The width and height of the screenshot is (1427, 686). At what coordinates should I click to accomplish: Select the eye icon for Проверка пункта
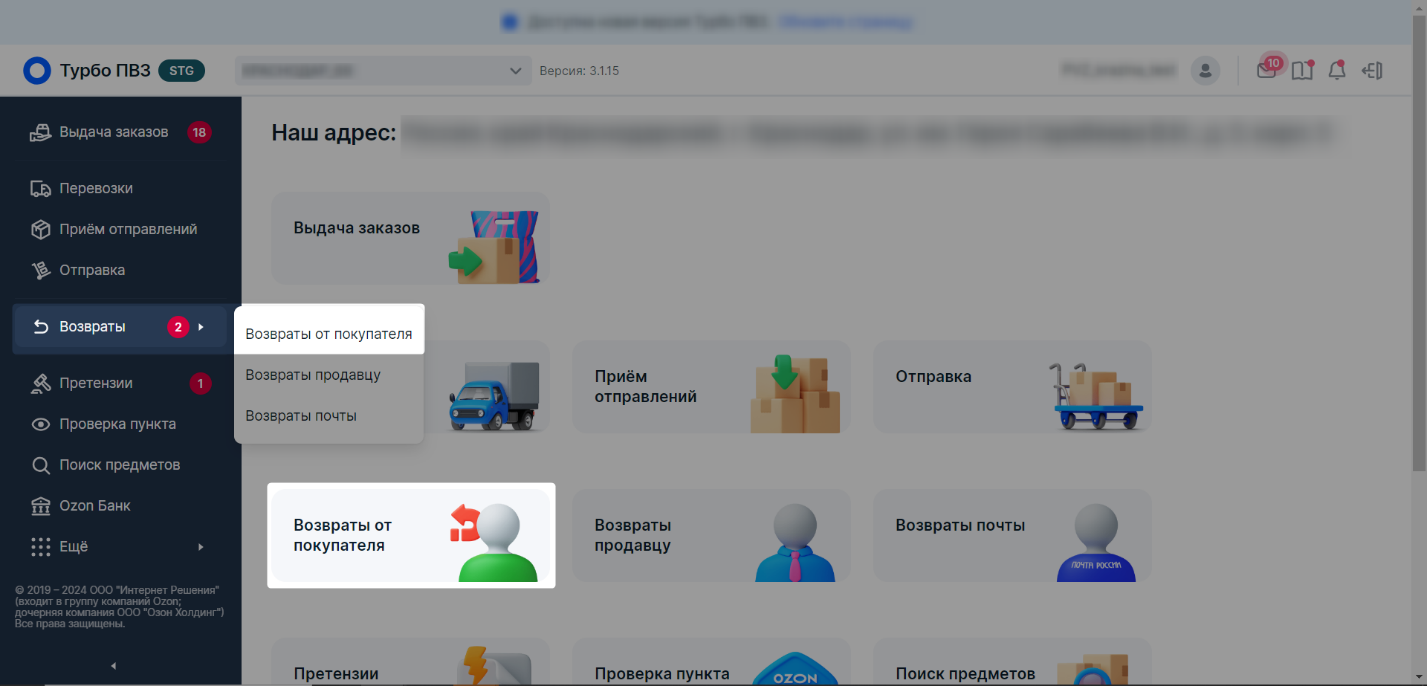[40, 424]
